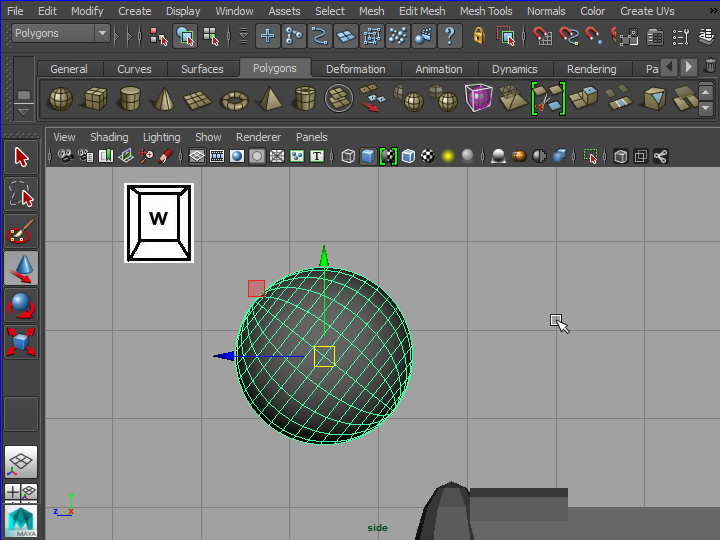Click the select by component type icon
Image resolution: width=720 pixels, height=540 pixels.
(211, 36)
